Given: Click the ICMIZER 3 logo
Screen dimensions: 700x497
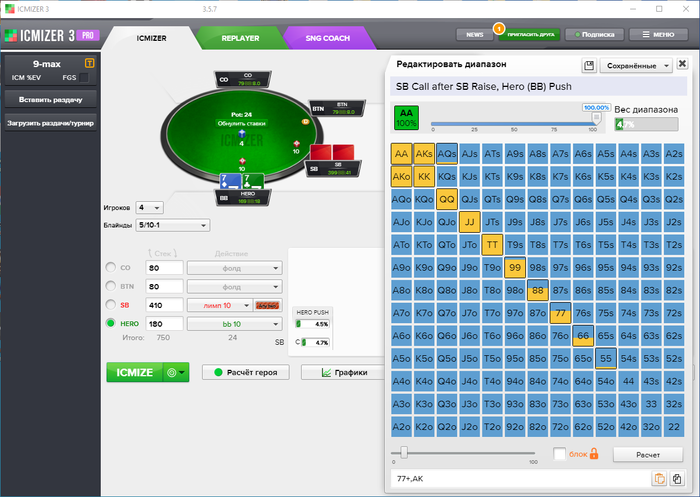Looking at the screenshot, I should click(40, 36).
